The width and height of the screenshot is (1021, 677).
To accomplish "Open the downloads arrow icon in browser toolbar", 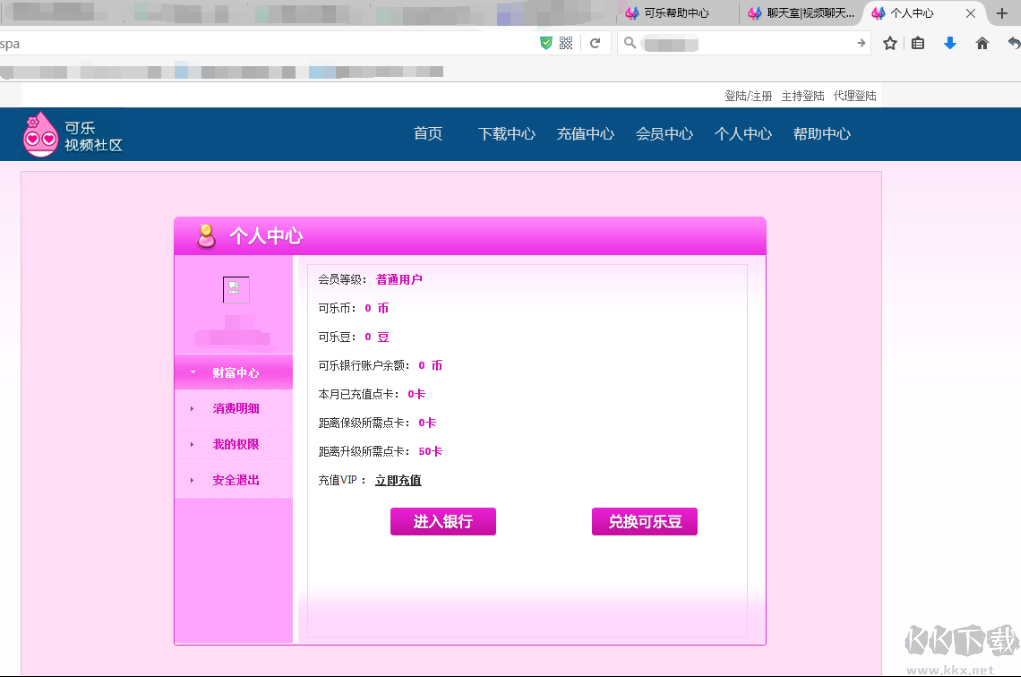I will point(950,43).
